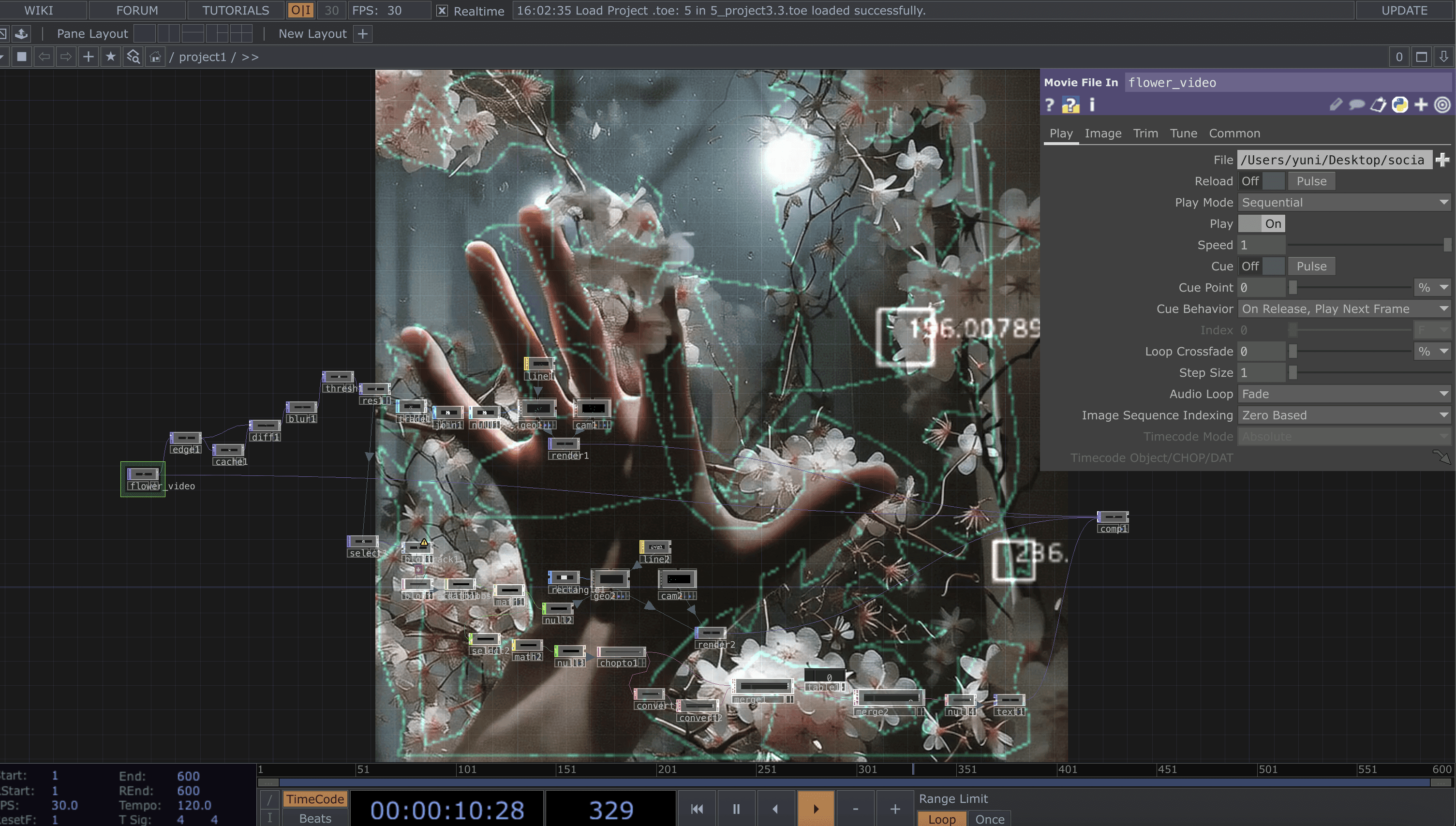Click the operator info 'i' icon

[x=1092, y=105]
